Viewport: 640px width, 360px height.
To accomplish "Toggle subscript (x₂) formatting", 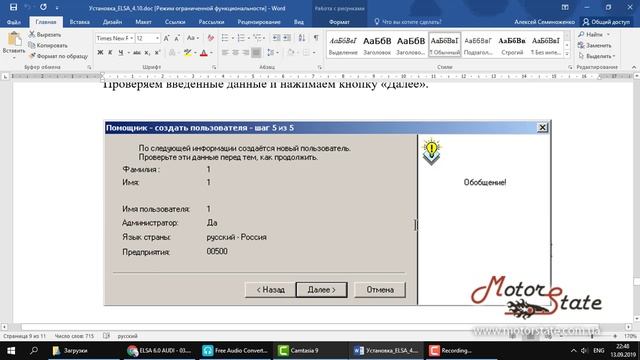I will [x=147, y=52].
